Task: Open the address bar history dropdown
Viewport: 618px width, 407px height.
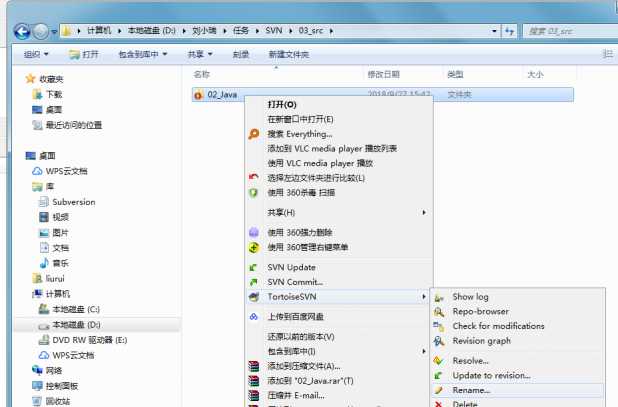Action: 494,31
